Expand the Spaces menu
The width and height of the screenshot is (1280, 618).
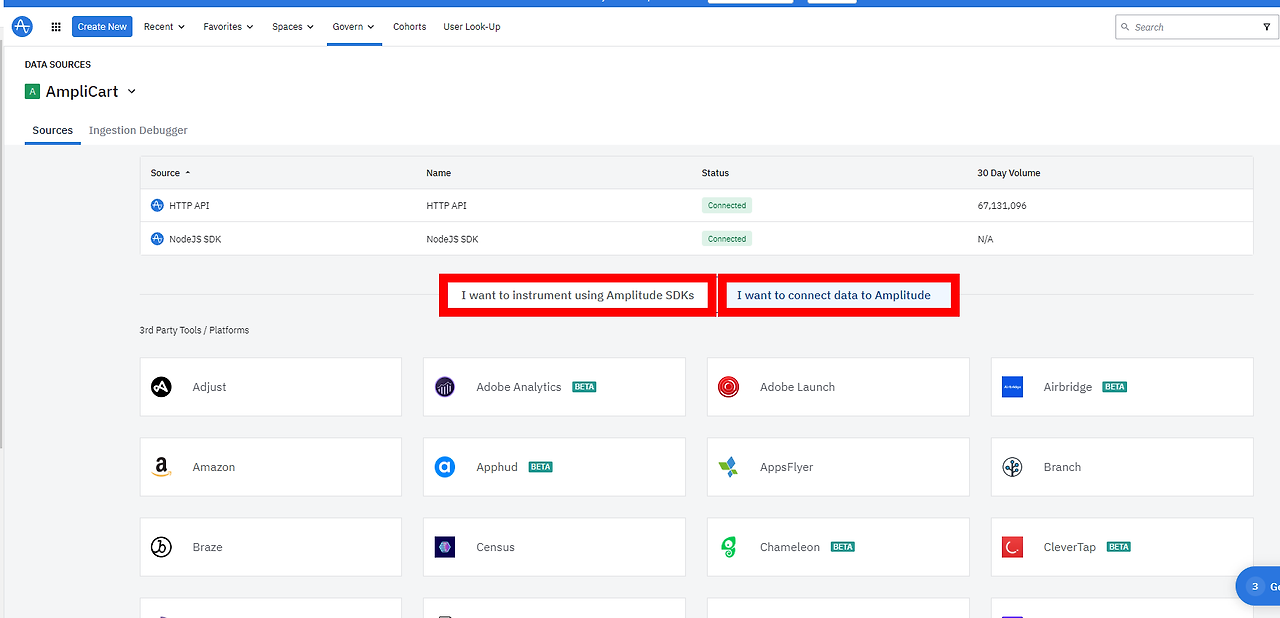pyautogui.click(x=293, y=27)
